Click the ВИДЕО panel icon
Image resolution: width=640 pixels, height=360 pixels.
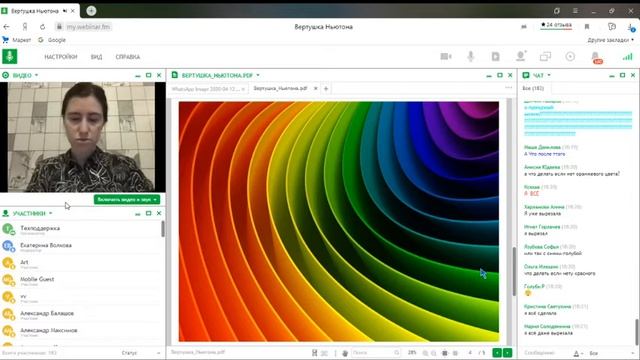(6, 75)
